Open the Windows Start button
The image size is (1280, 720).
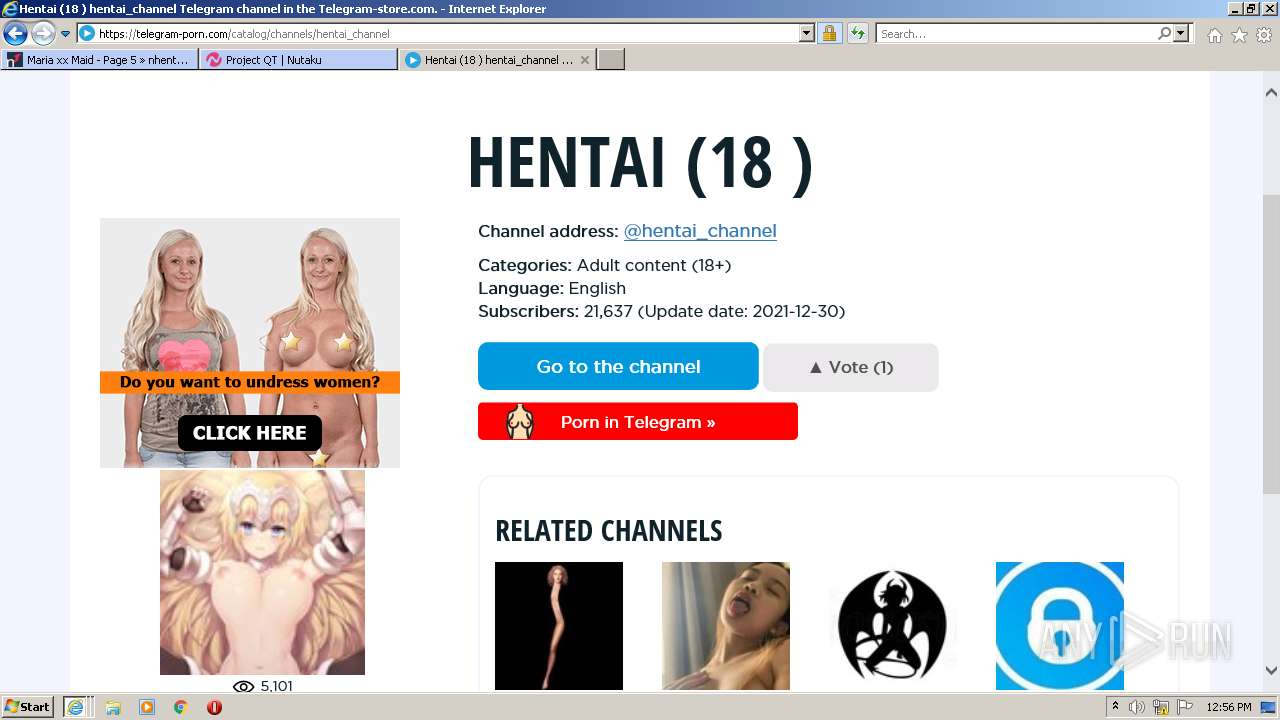coord(28,707)
